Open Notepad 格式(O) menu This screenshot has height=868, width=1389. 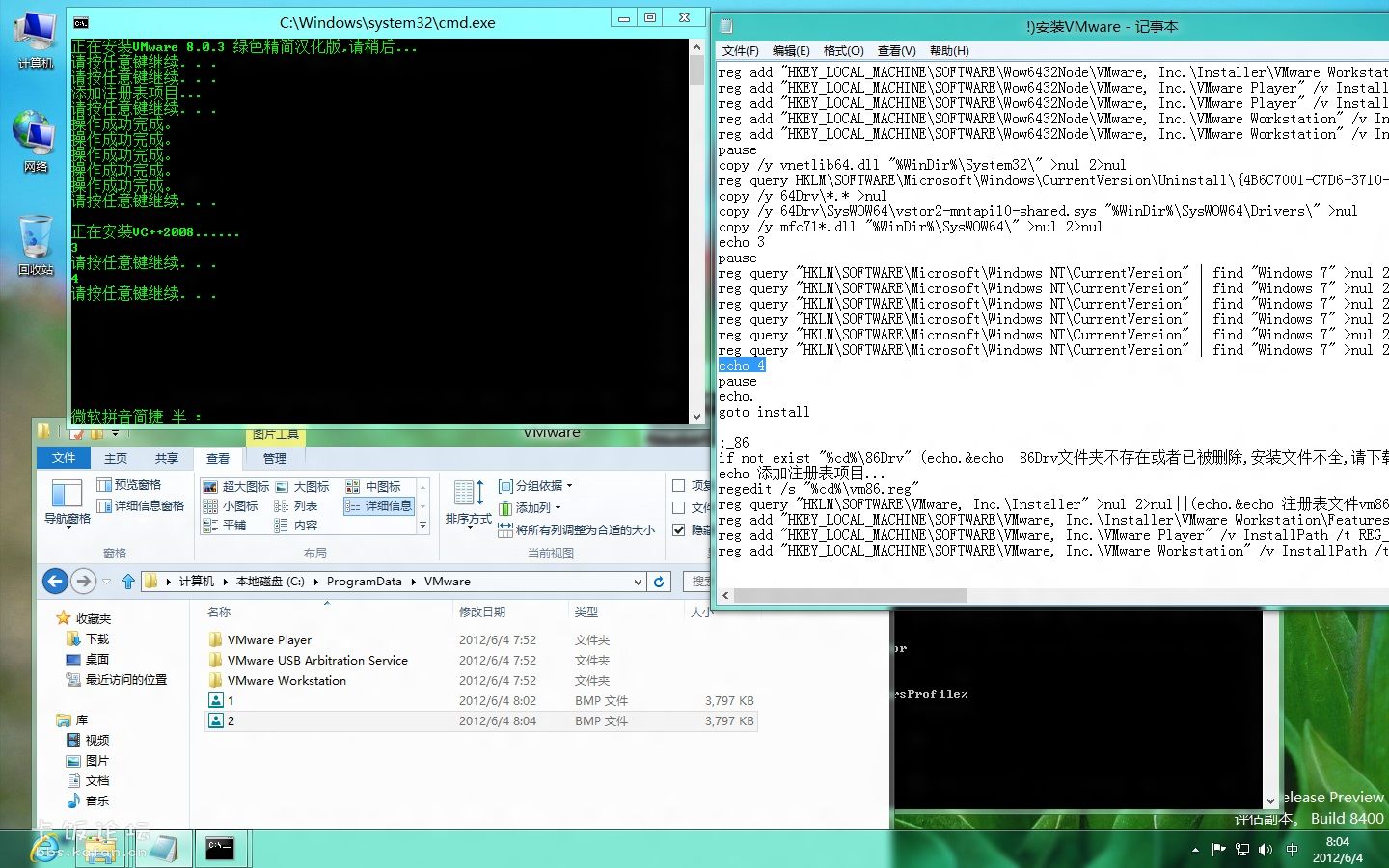pos(844,51)
